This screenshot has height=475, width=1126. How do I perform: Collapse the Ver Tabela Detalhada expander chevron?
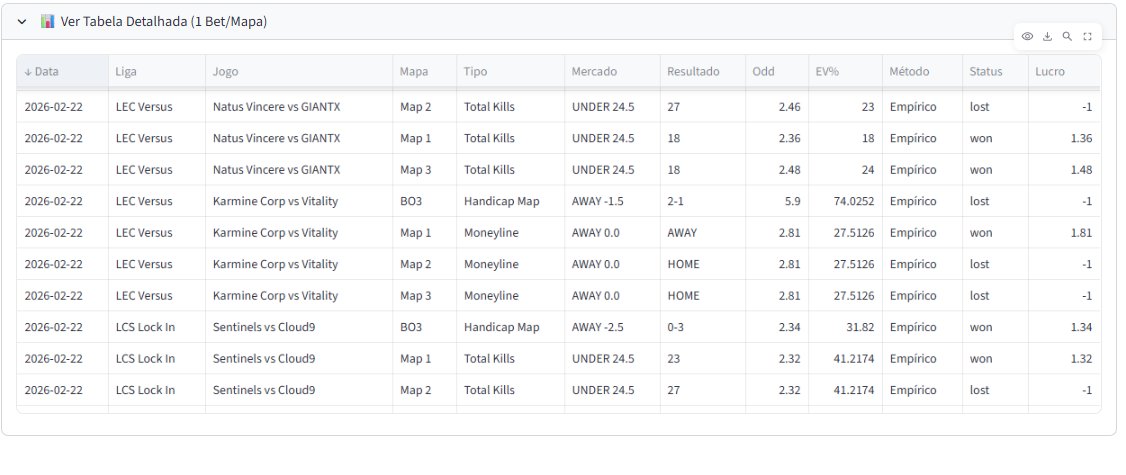coord(22,22)
